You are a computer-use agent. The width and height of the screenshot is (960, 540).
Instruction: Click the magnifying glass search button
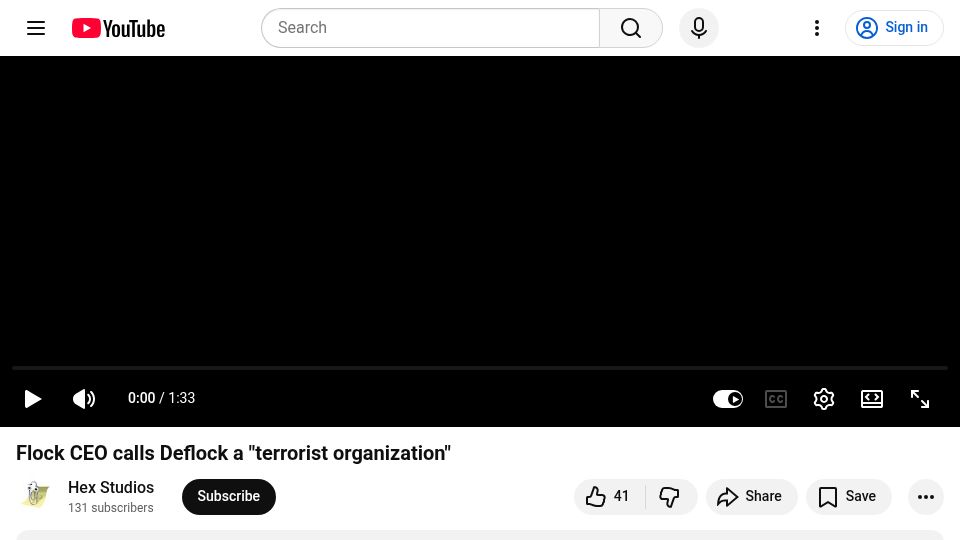click(x=631, y=28)
